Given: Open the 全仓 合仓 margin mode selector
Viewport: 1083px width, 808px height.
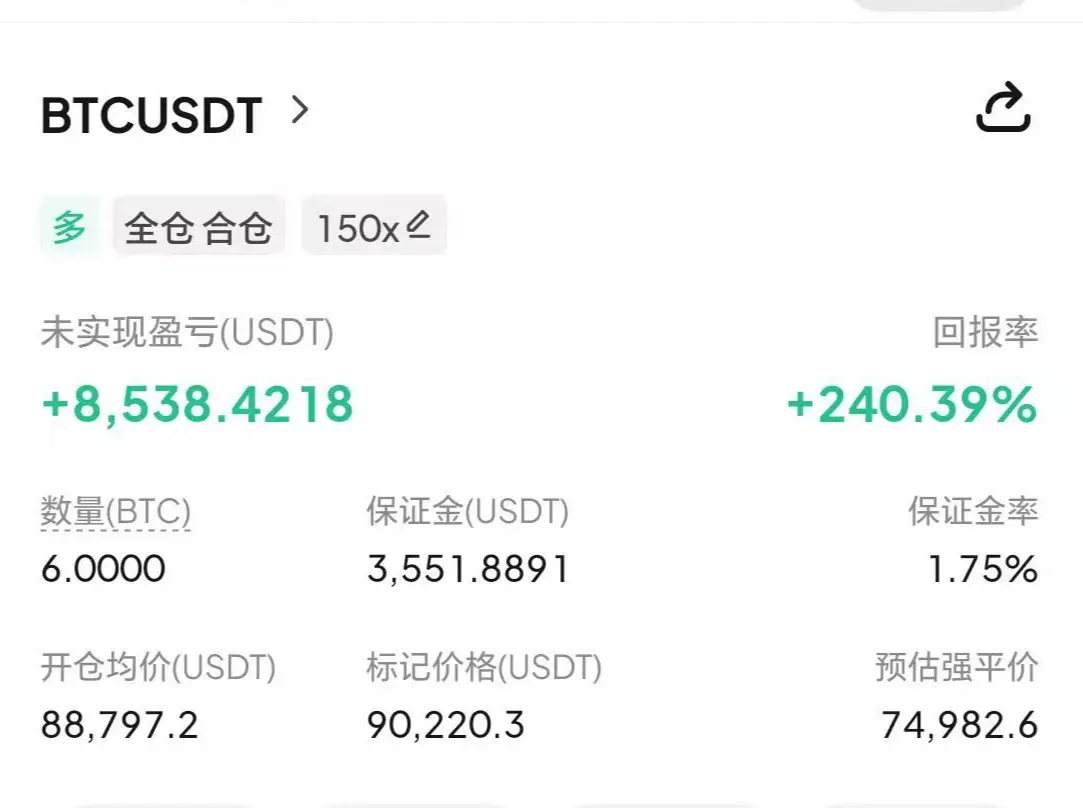Looking at the screenshot, I should click(198, 228).
